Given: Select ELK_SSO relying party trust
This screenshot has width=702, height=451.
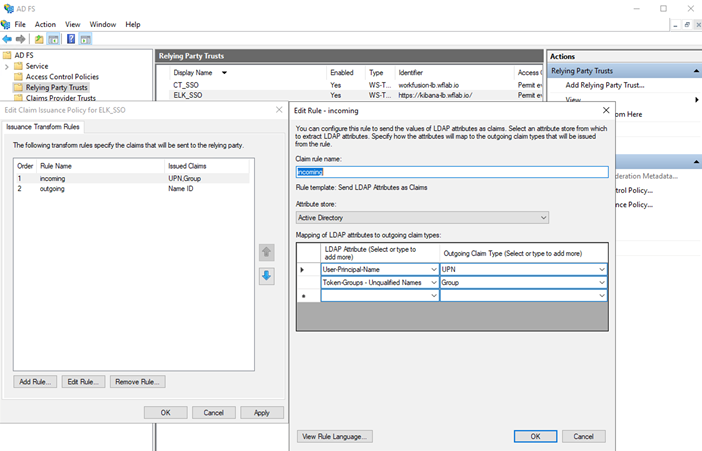Looking at the screenshot, I should pos(188,95).
